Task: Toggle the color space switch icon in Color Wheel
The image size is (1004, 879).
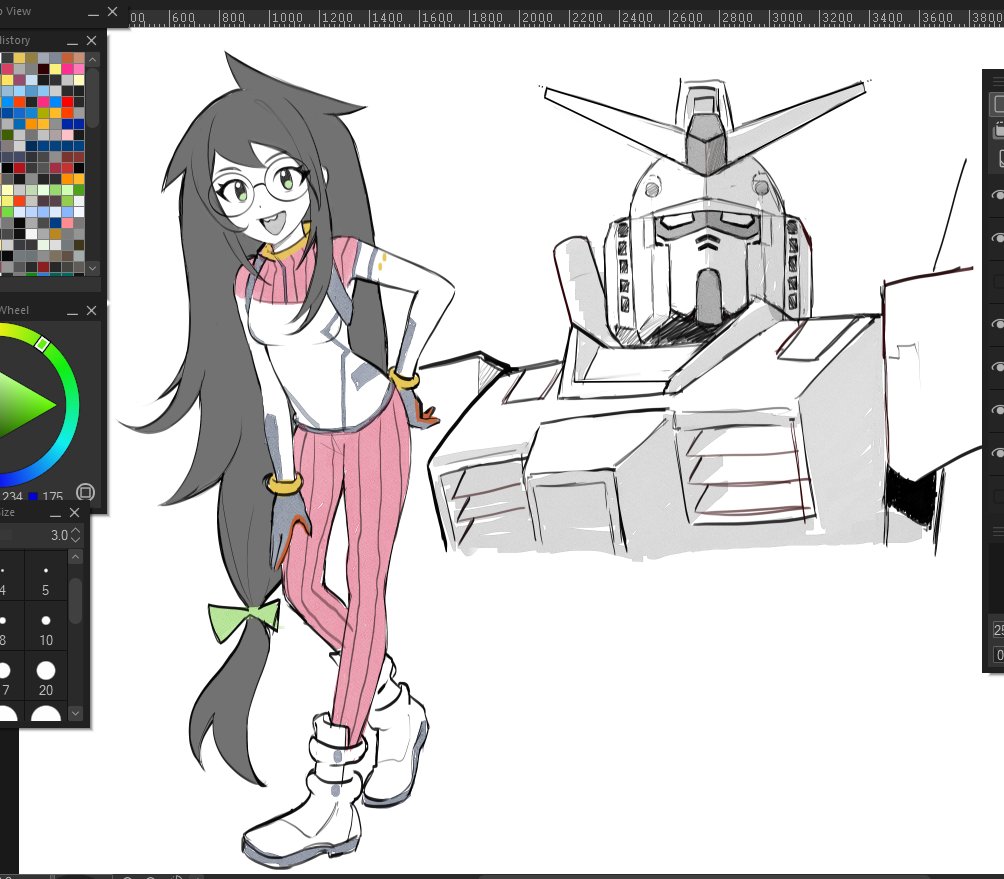Action: tap(85, 492)
